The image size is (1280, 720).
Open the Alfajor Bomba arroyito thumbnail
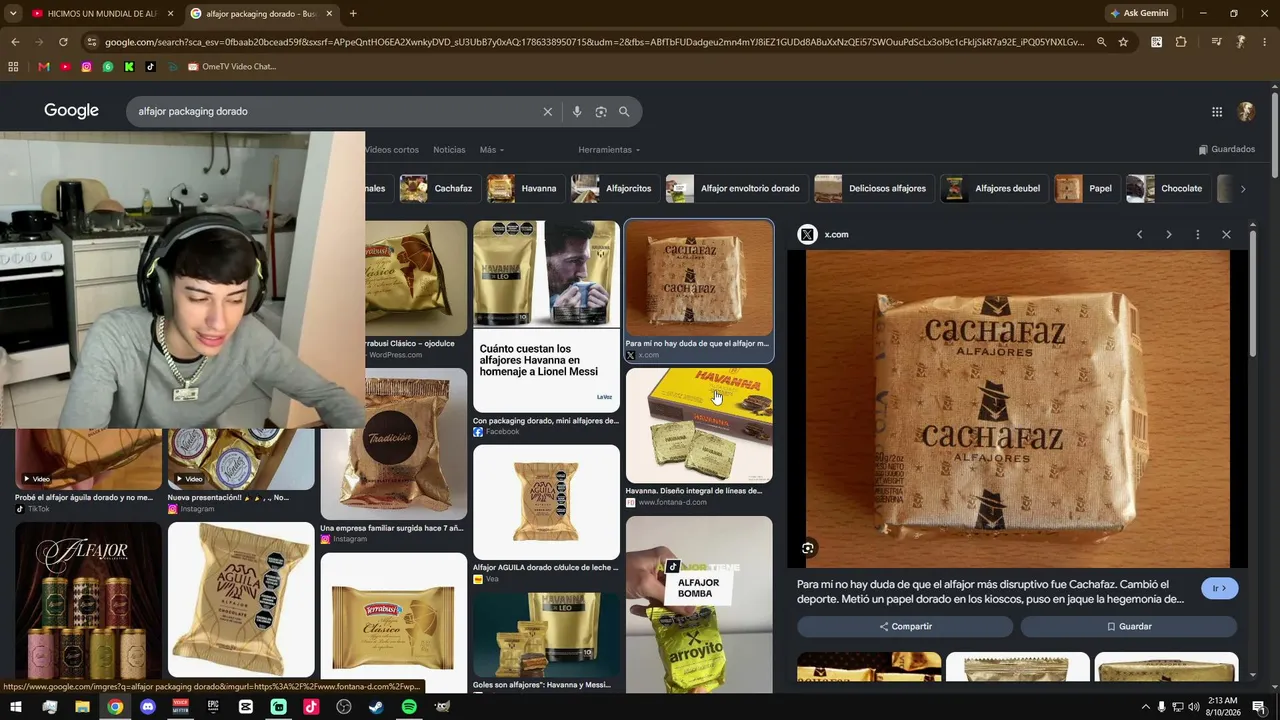699,604
